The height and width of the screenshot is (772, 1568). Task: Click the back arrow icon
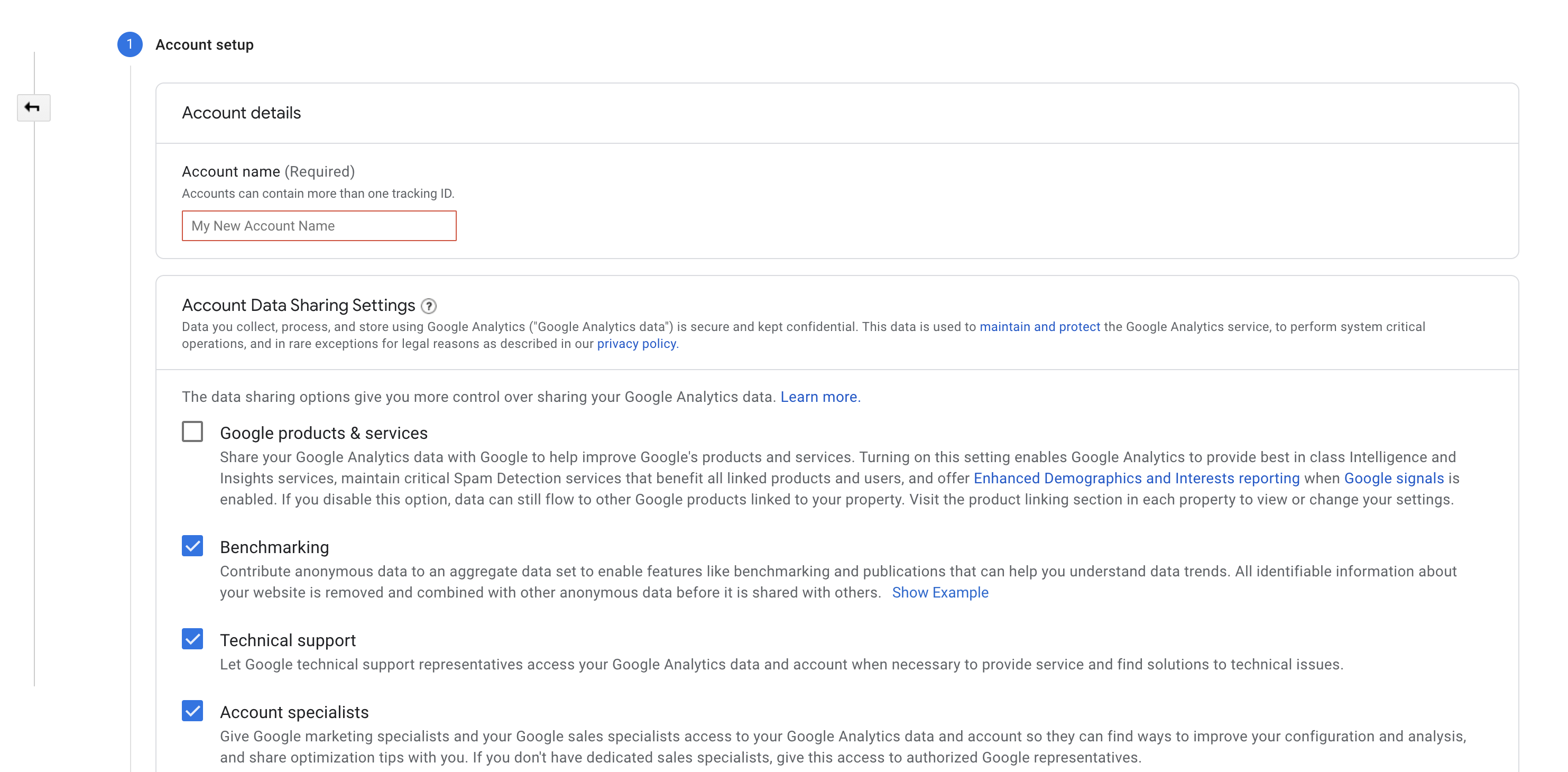[33, 108]
